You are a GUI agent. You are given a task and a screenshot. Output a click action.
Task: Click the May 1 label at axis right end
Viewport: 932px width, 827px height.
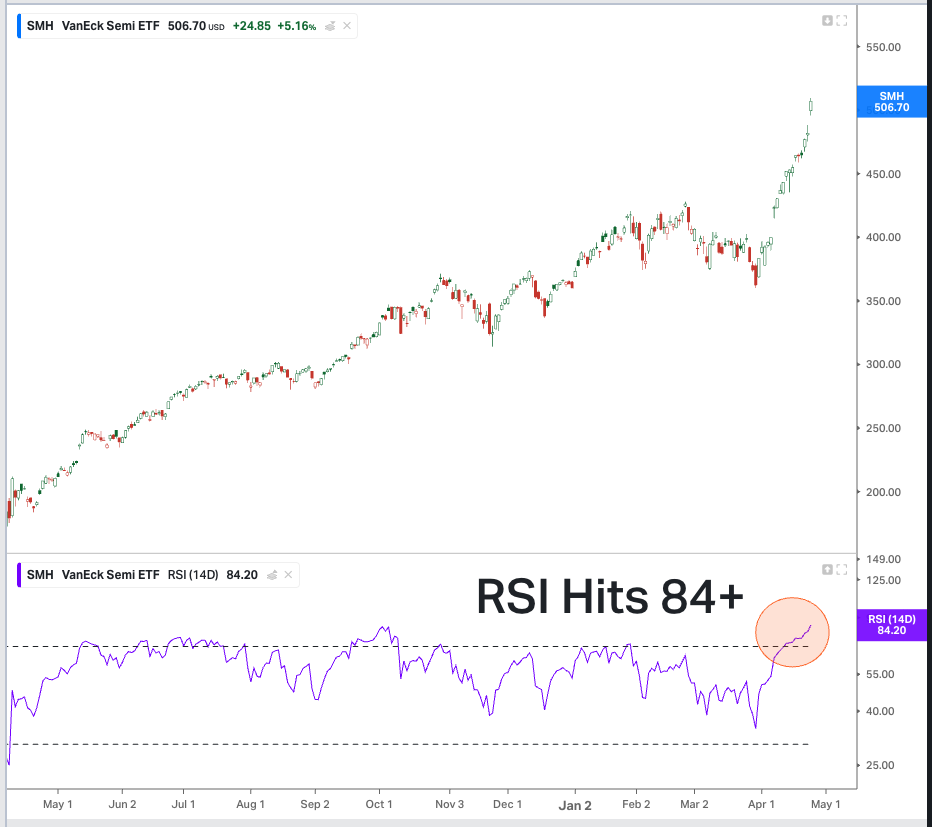point(825,804)
